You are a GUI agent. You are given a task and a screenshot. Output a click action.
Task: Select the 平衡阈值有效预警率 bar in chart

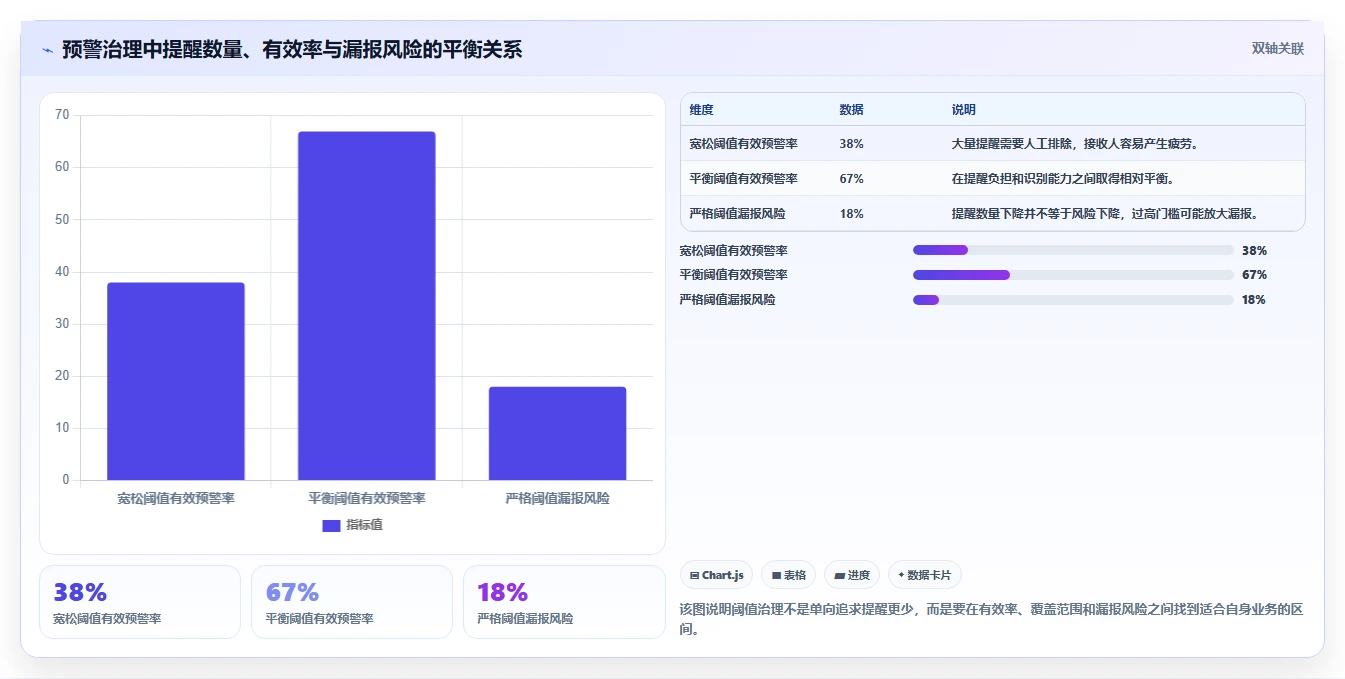[367, 306]
